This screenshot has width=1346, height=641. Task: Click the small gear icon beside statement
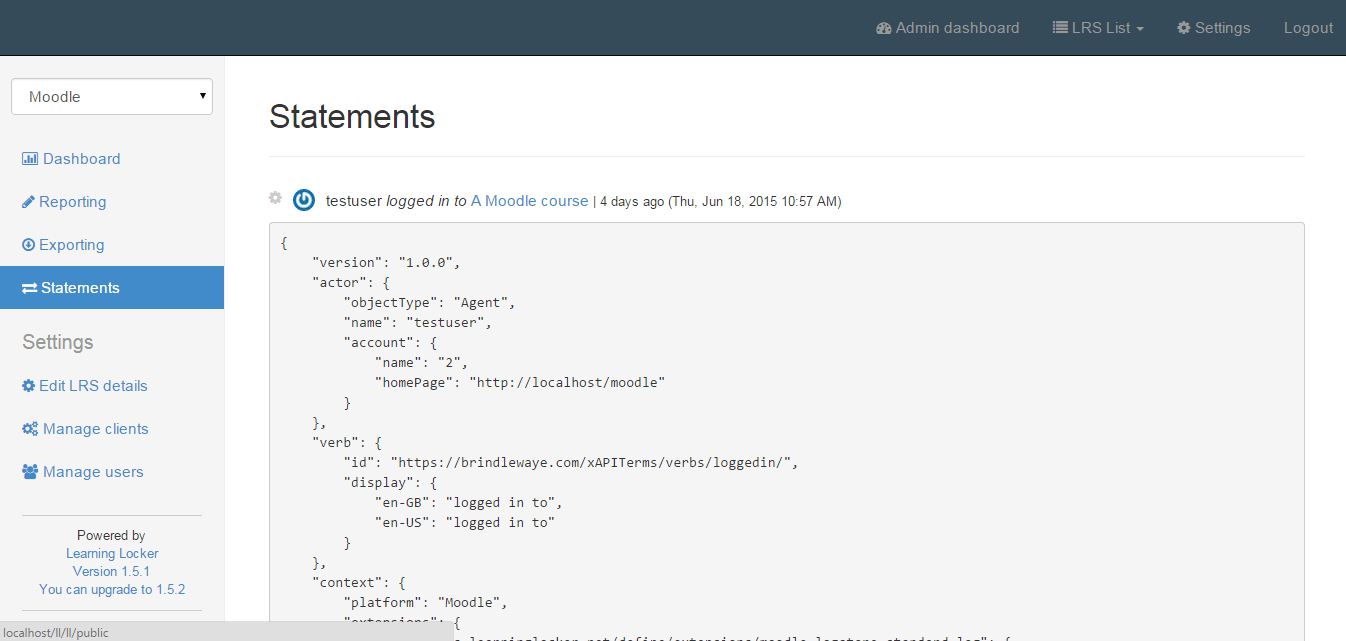click(x=275, y=198)
